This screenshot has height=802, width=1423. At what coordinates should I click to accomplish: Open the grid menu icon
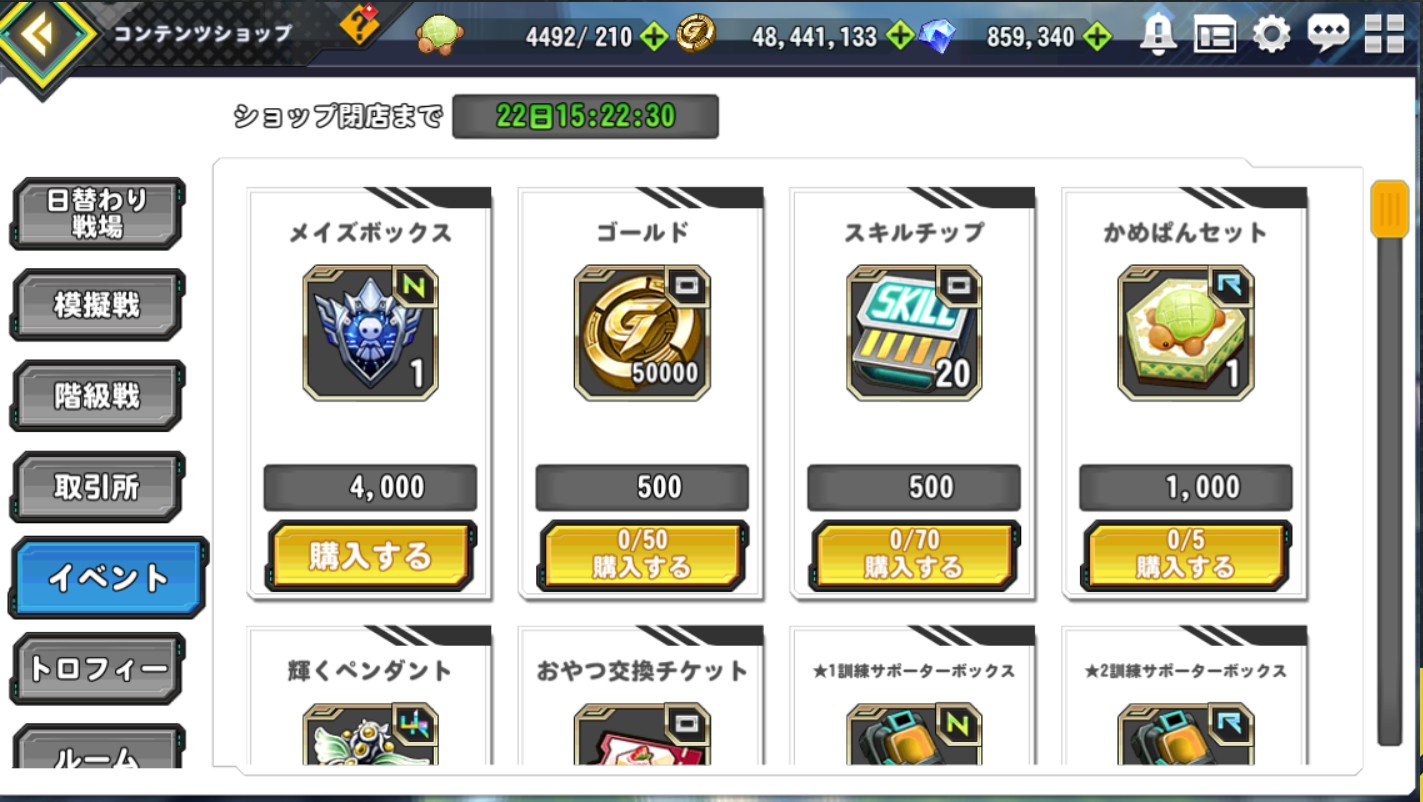click(1385, 35)
